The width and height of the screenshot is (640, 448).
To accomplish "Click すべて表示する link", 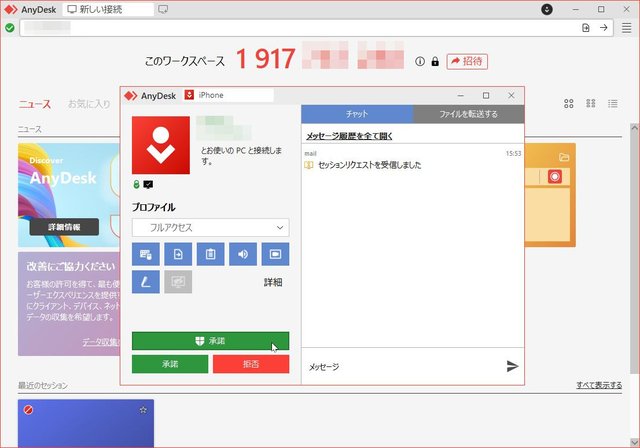I will pyautogui.click(x=599, y=385).
